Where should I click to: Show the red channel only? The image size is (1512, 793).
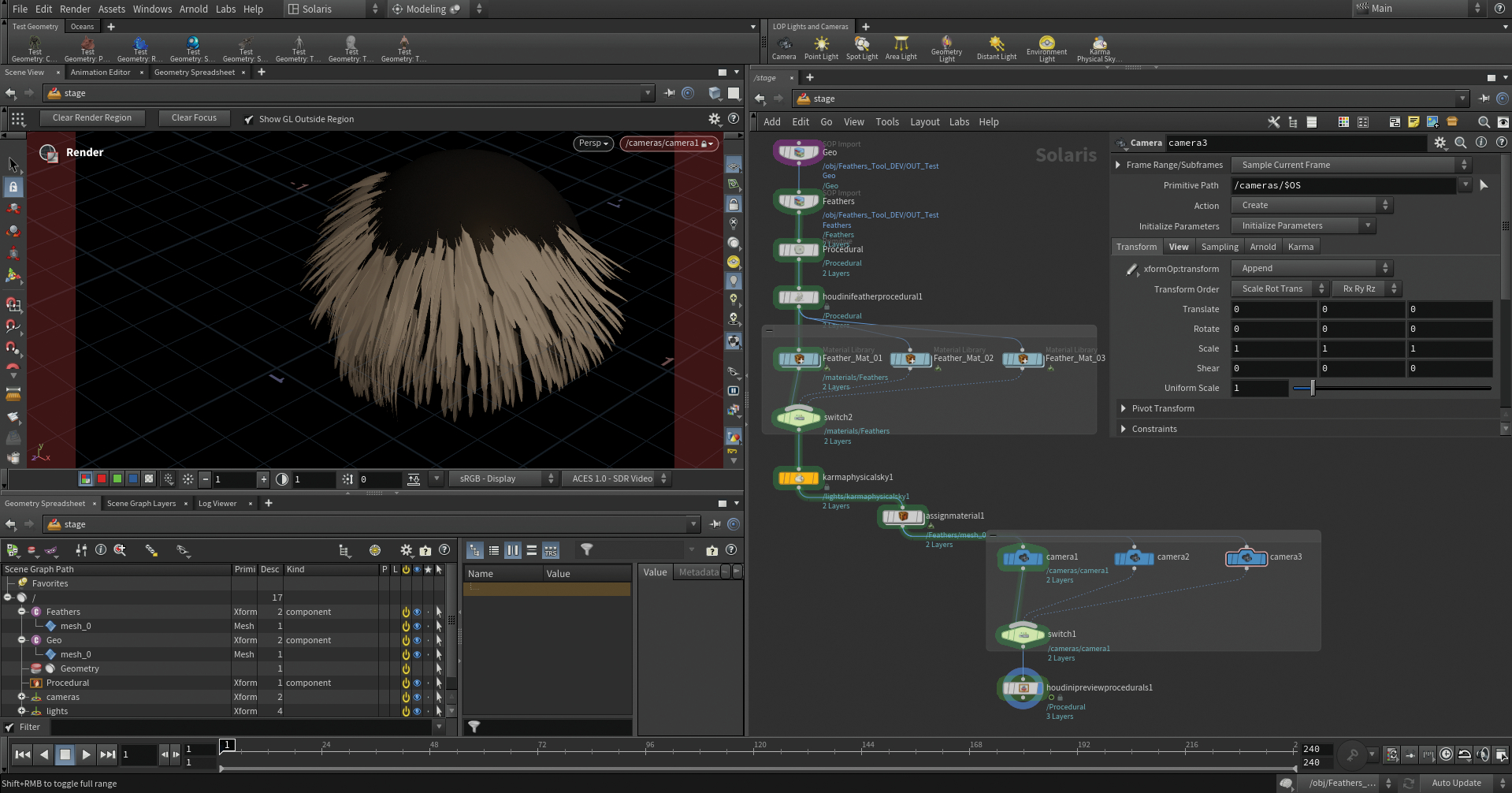(x=101, y=478)
